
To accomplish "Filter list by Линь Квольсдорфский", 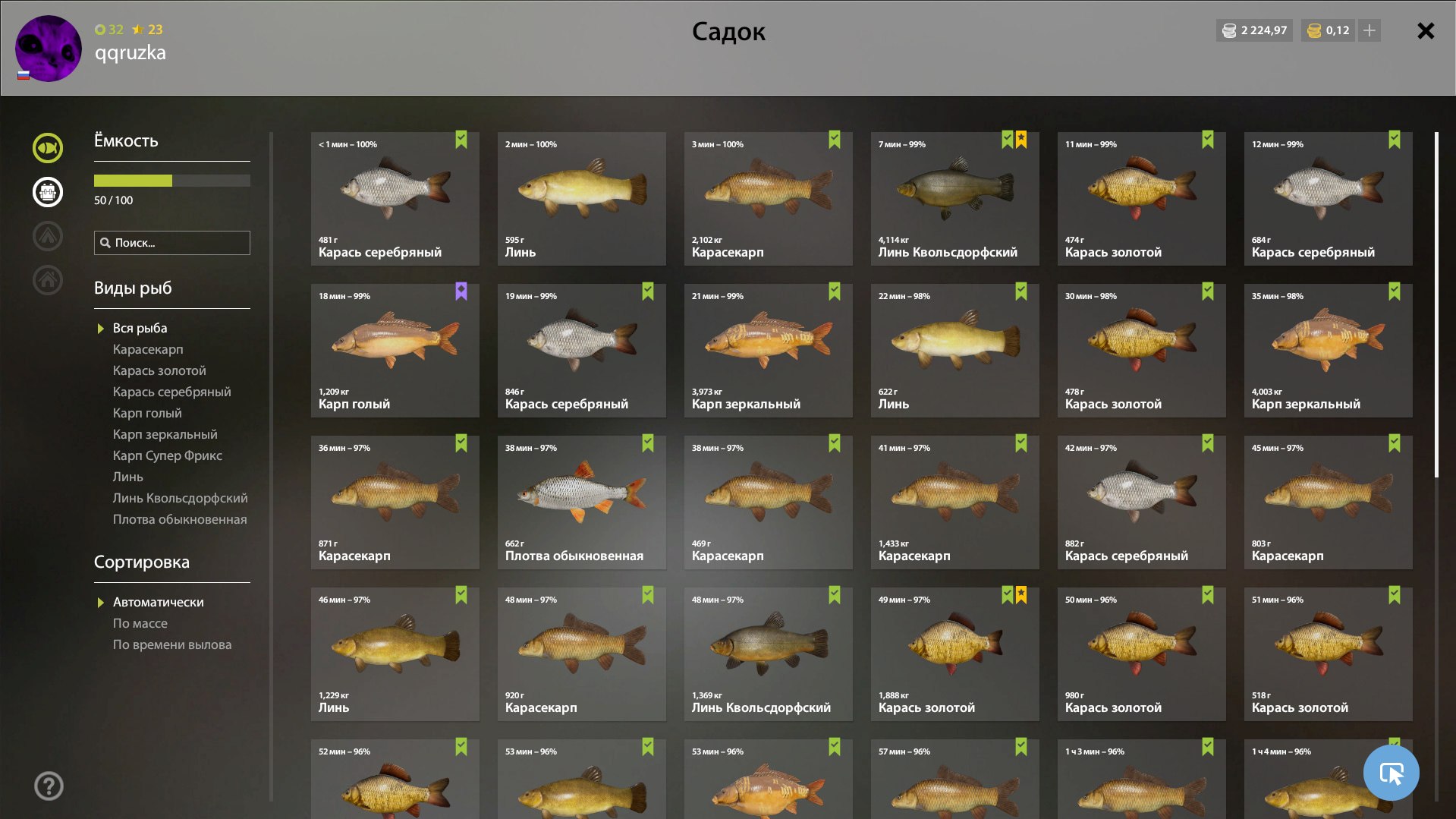I will [181, 498].
